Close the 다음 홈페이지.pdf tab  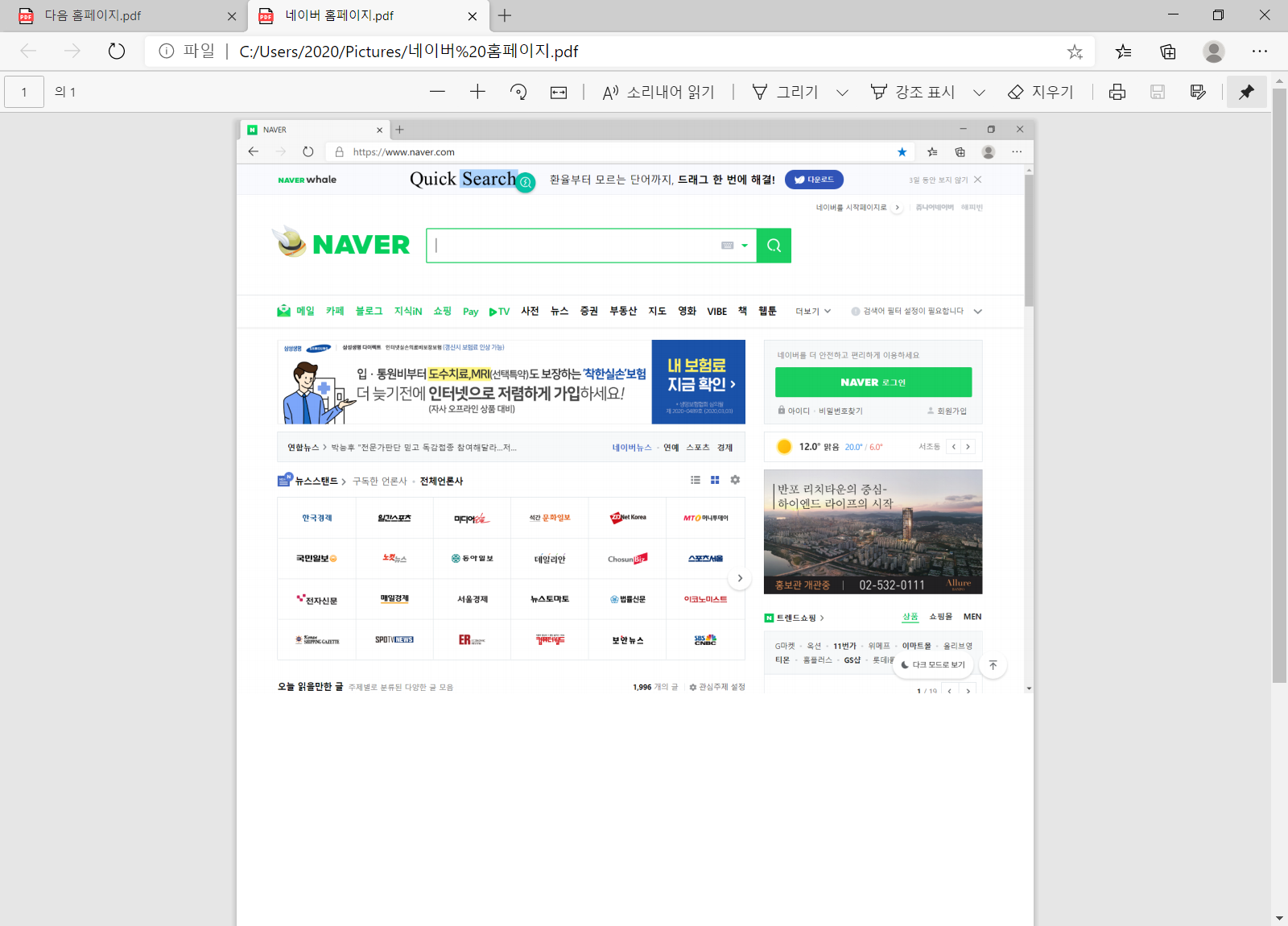click(232, 16)
